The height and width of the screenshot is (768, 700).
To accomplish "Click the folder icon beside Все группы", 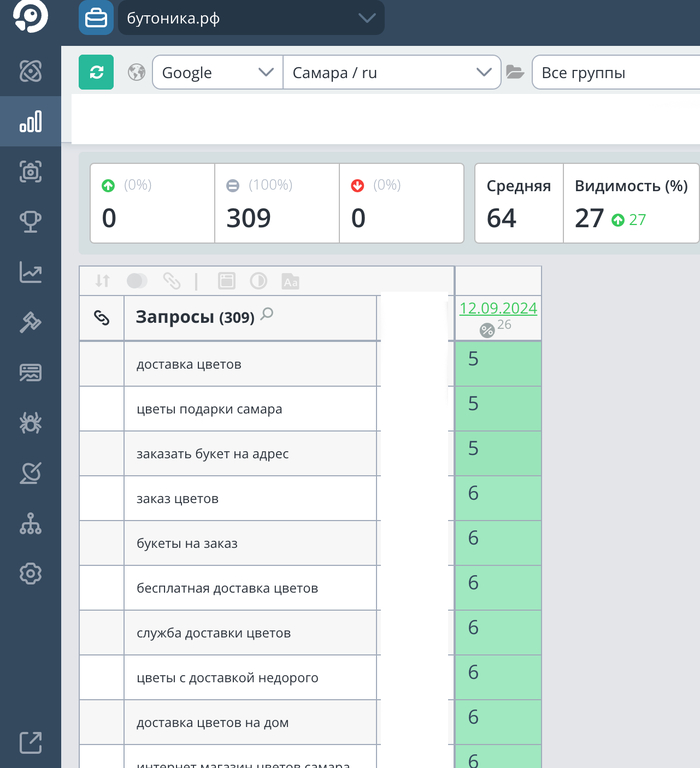I will pyautogui.click(x=515, y=72).
